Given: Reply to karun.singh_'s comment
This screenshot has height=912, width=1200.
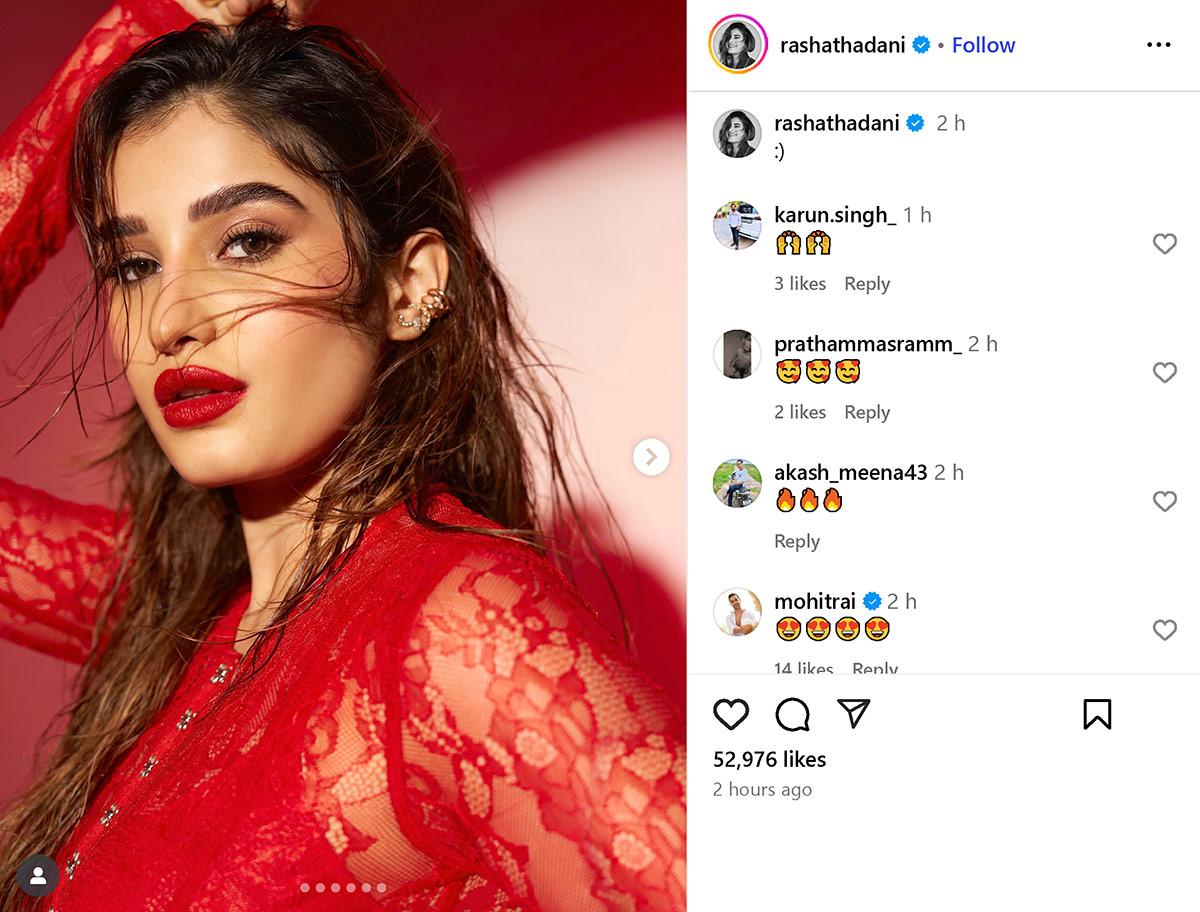Looking at the screenshot, I should (x=867, y=284).
